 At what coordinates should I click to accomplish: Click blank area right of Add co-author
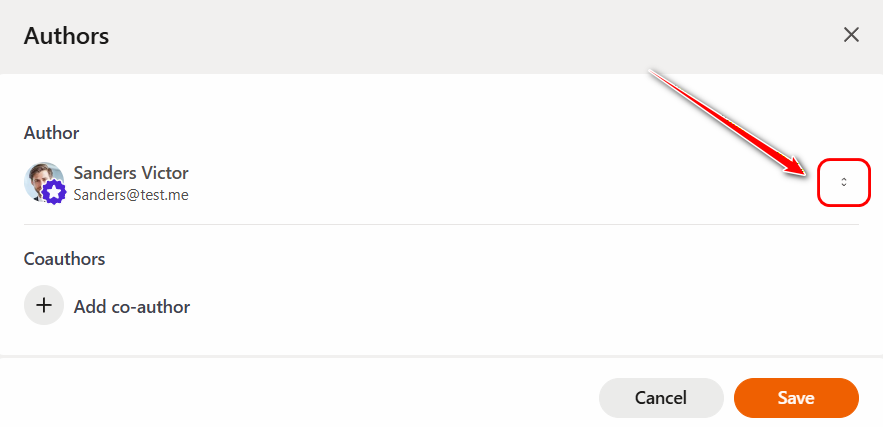[x=500, y=306]
